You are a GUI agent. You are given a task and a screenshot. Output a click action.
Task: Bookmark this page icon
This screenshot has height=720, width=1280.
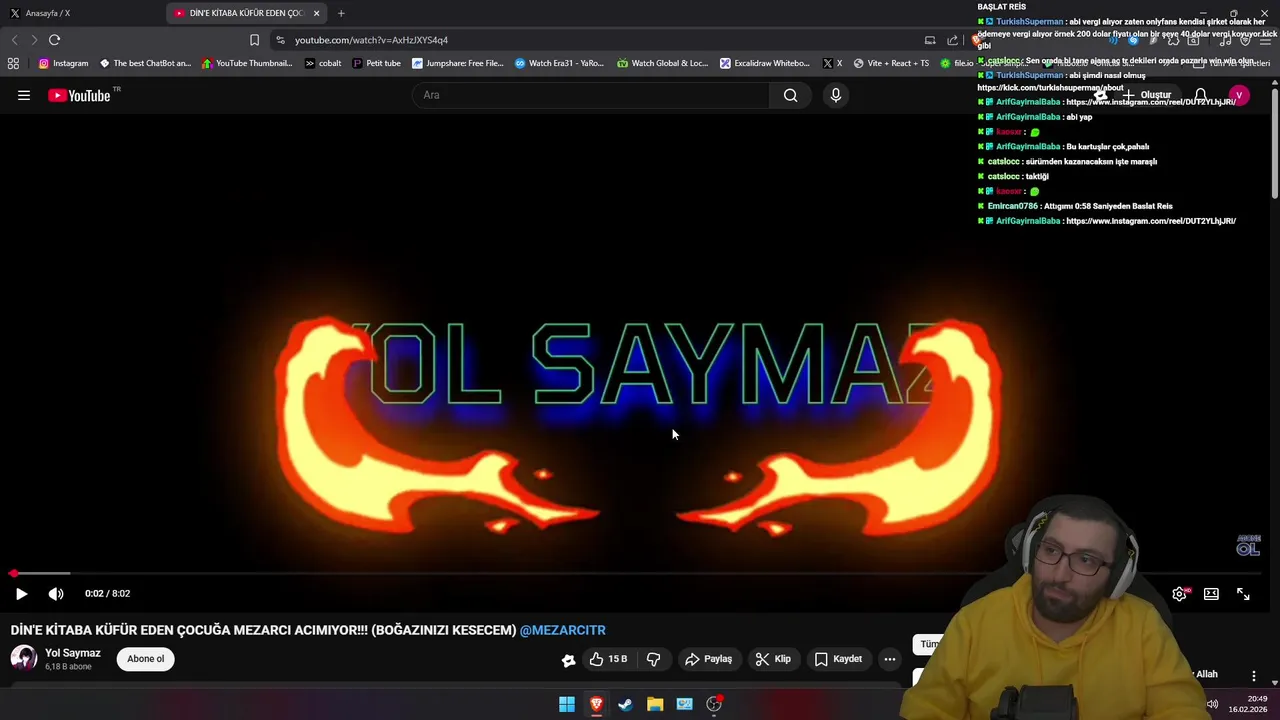(x=254, y=40)
